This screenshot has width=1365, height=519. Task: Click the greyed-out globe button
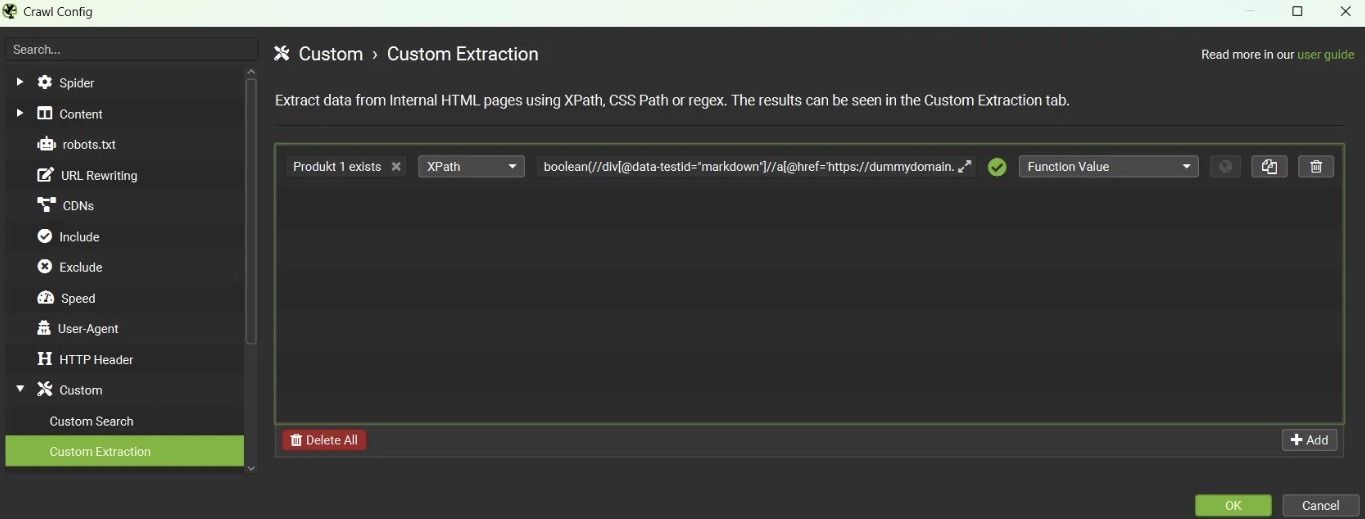[x=1225, y=167]
